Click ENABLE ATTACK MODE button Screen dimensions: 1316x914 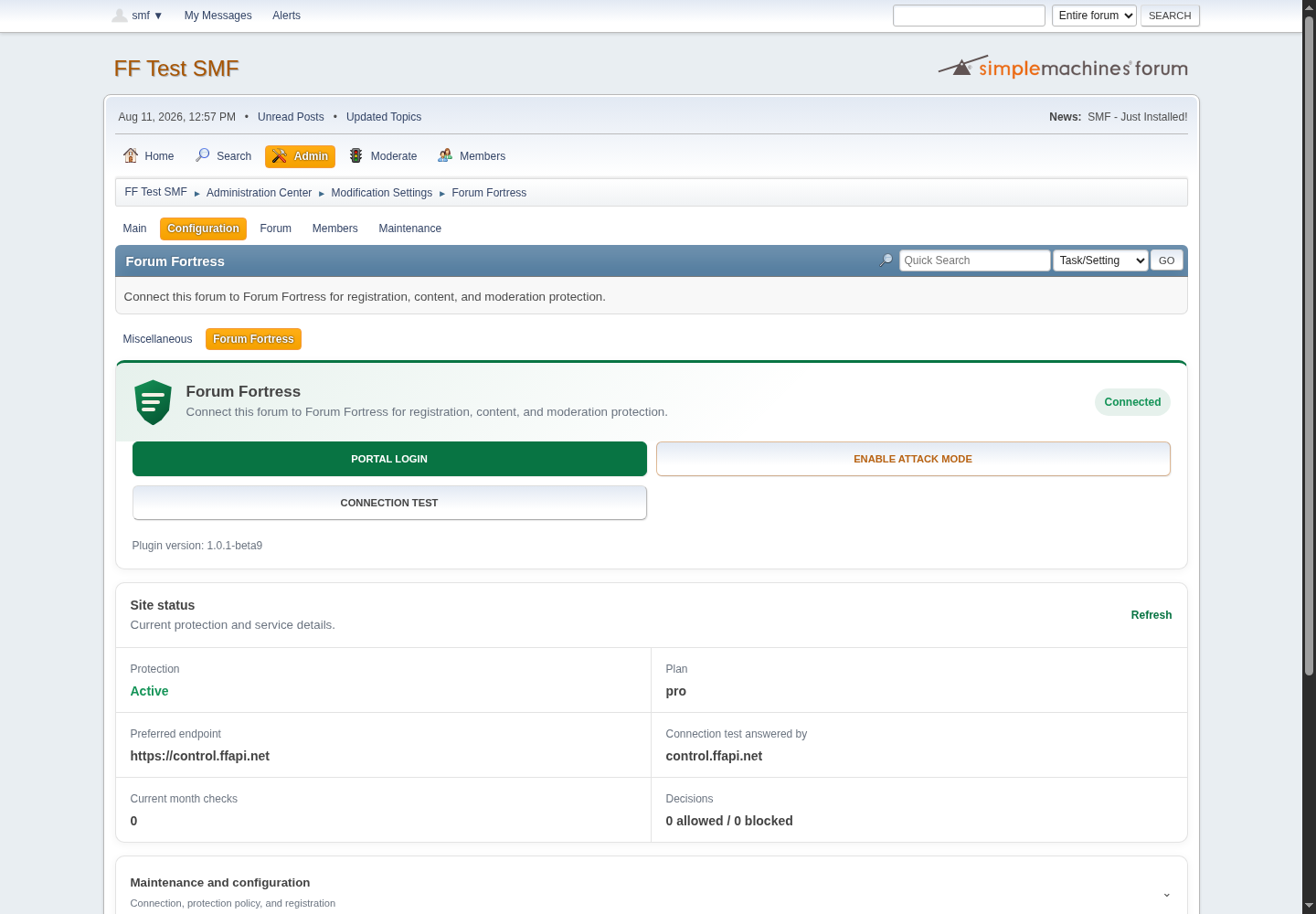pos(913,459)
